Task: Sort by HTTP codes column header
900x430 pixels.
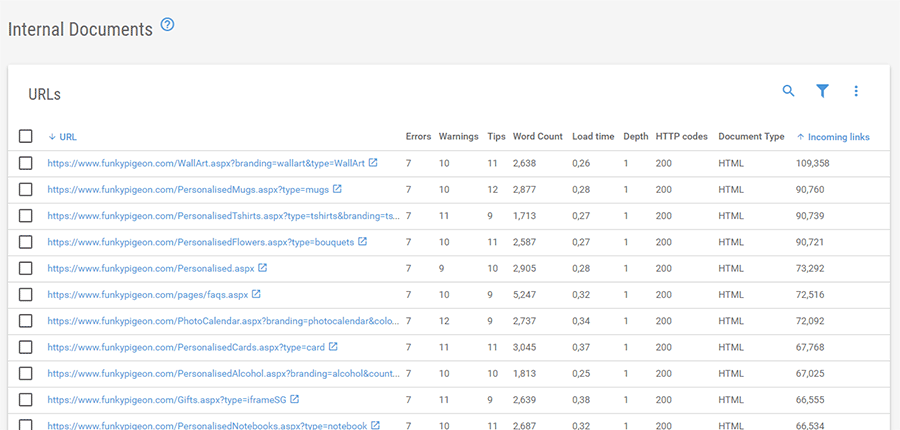Action: tap(681, 137)
